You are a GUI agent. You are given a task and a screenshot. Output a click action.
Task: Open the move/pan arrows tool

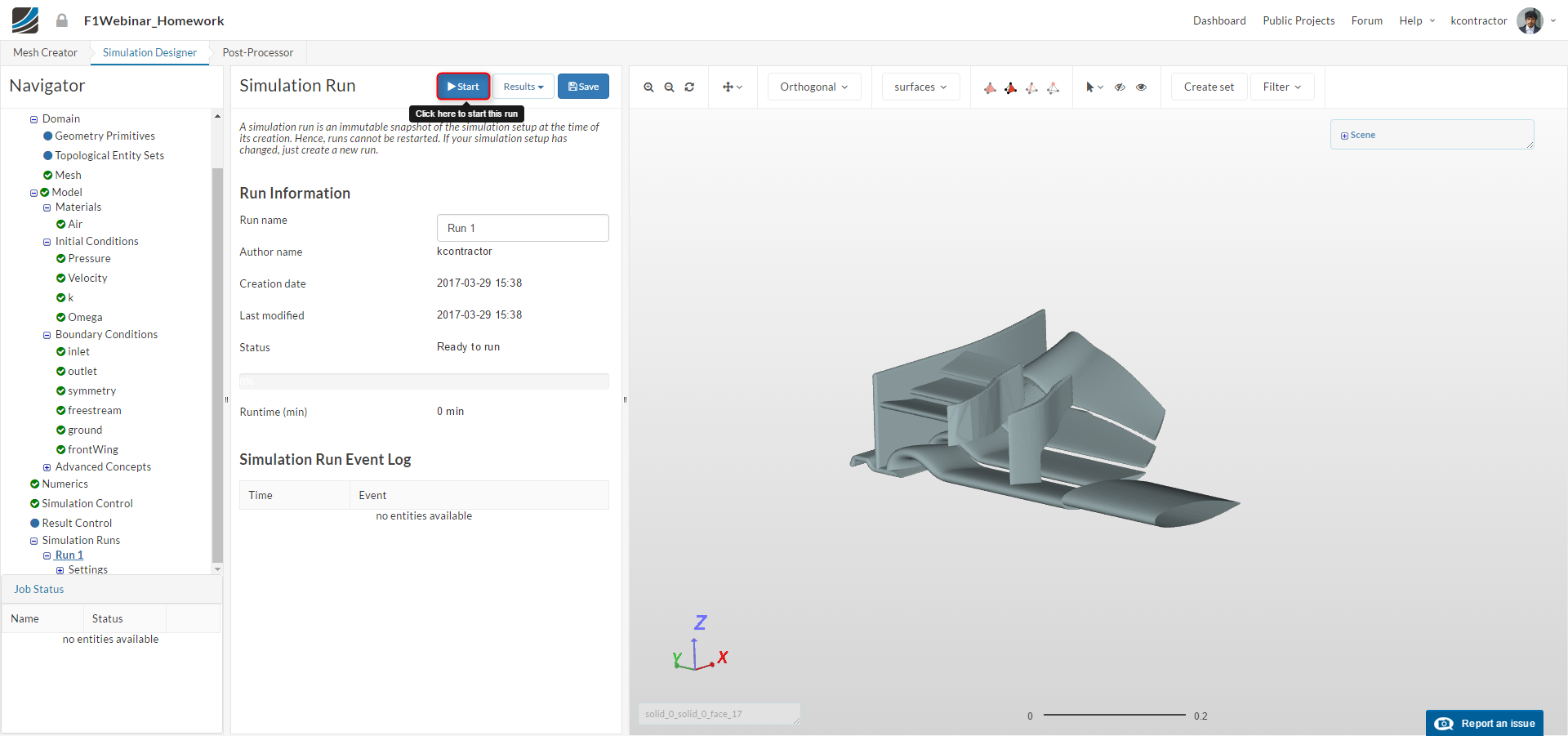pyautogui.click(x=732, y=87)
